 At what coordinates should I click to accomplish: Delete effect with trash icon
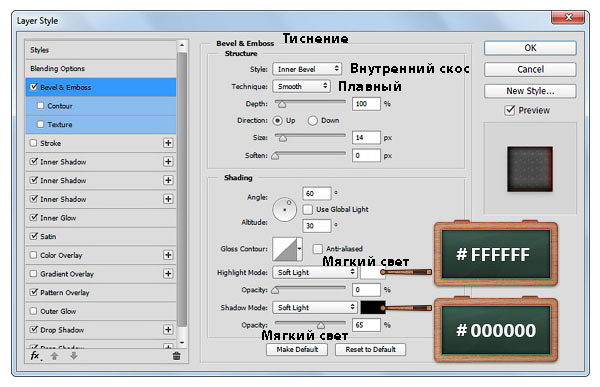pos(176,356)
